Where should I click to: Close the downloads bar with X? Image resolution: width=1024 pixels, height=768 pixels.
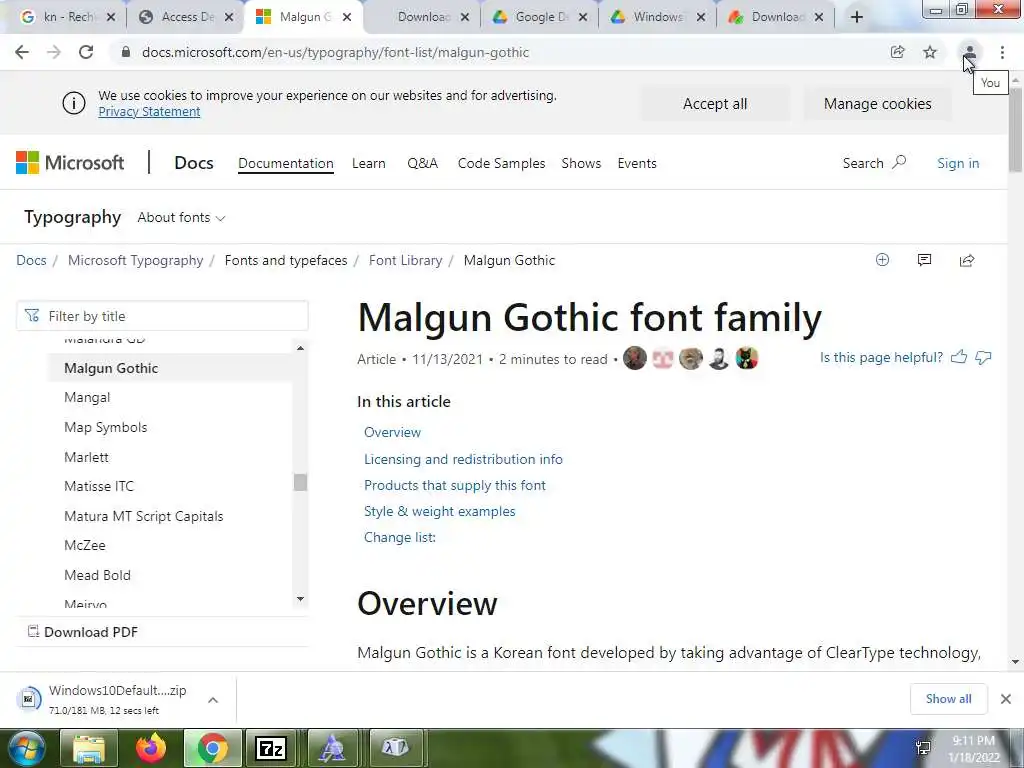point(1006,699)
